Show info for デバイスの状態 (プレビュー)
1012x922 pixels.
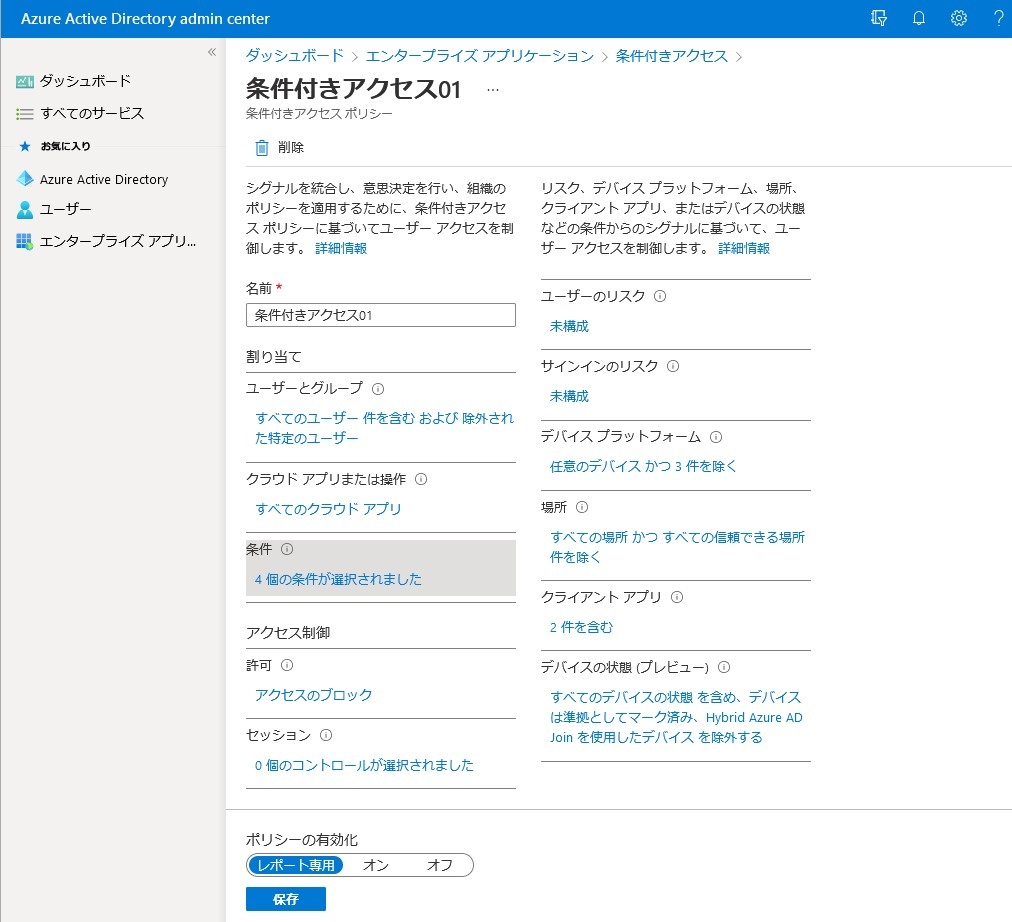pyautogui.click(x=724, y=667)
